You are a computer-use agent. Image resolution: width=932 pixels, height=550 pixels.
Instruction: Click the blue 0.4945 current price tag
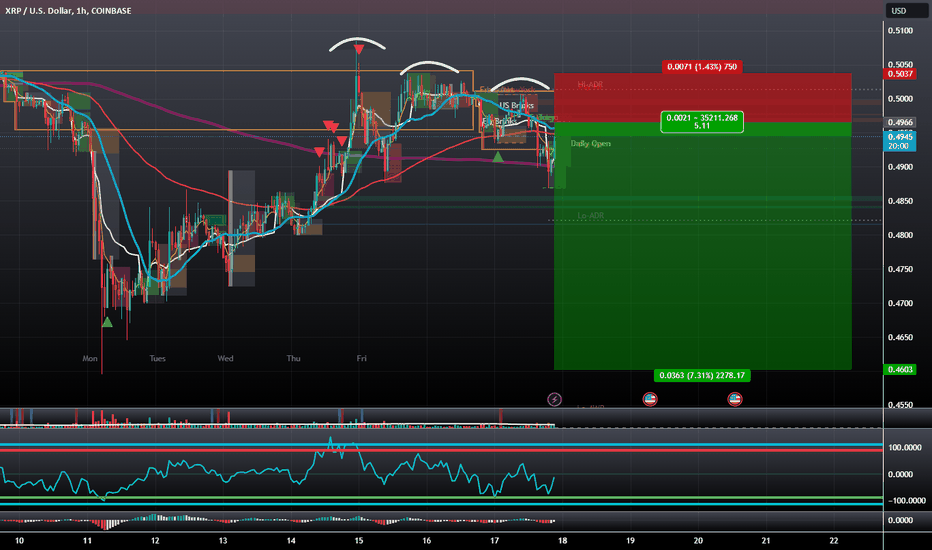900,142
